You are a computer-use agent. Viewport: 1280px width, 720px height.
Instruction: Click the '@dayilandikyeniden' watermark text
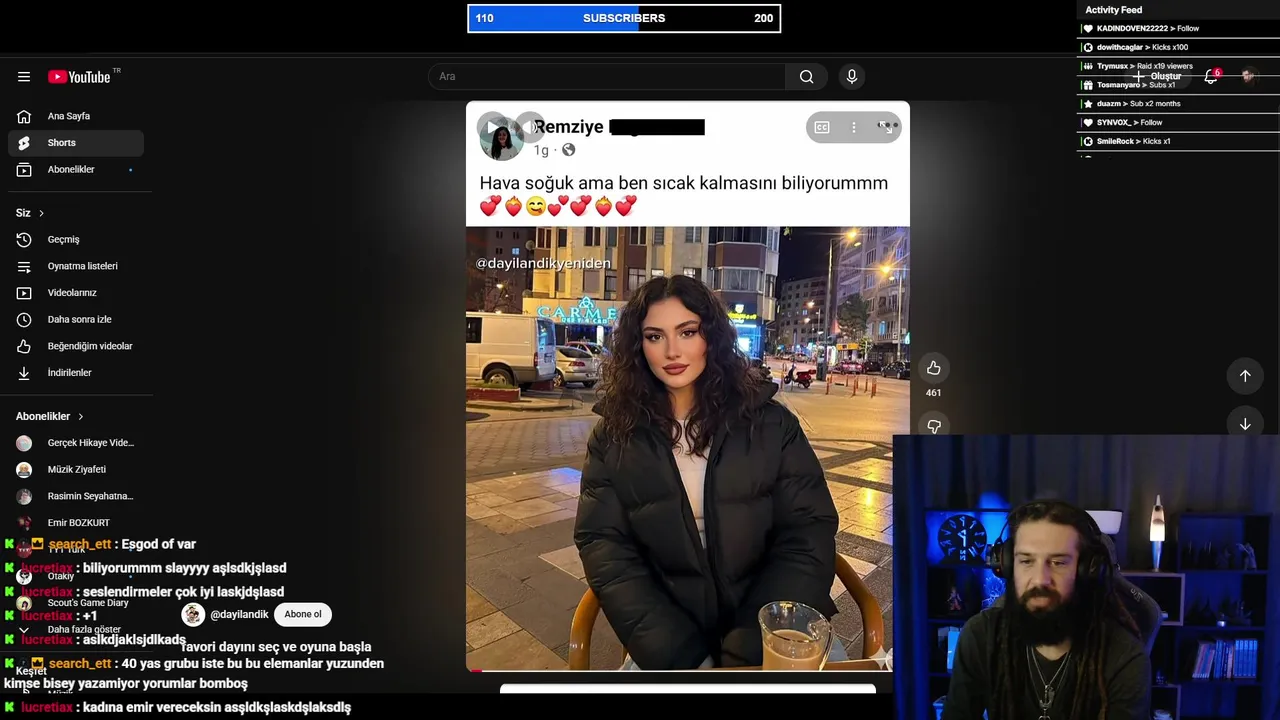tap(543, 263)
